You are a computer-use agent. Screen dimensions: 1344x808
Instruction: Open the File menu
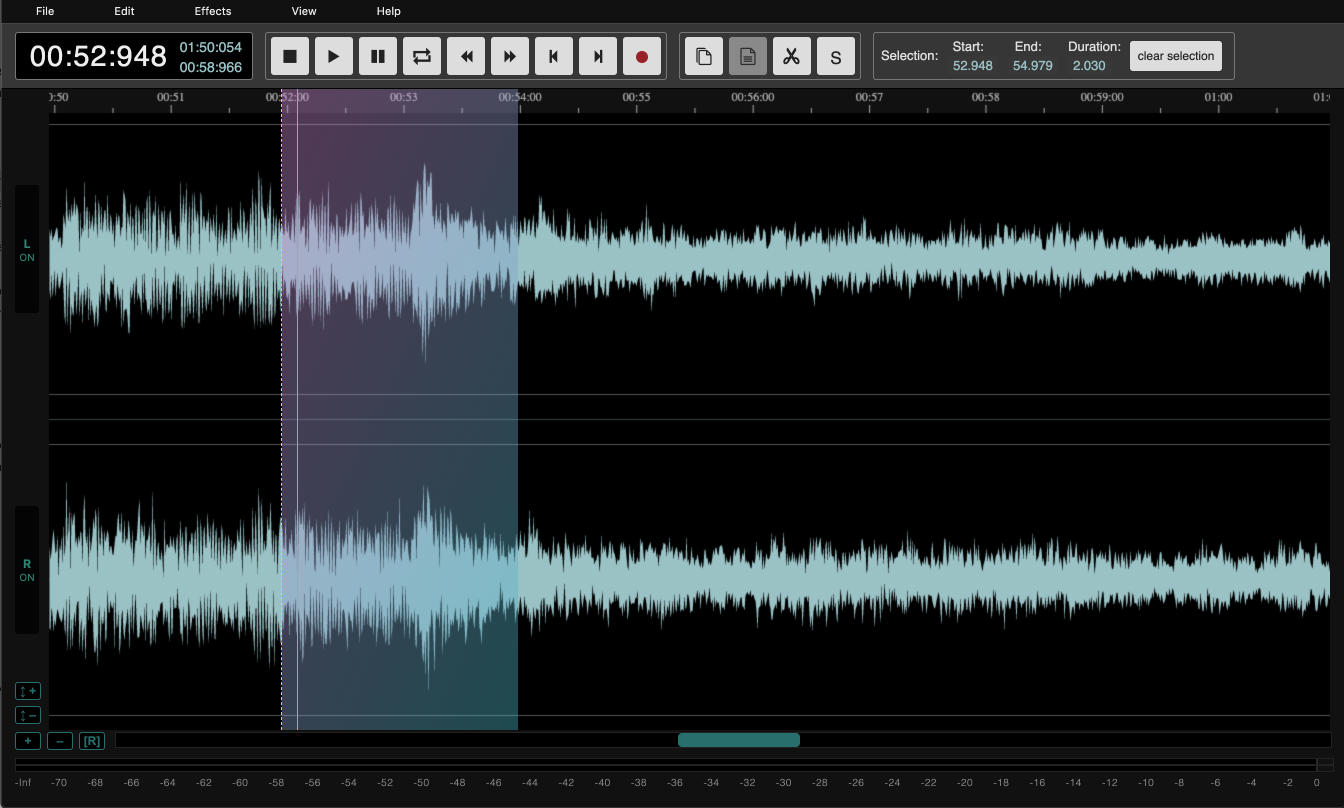pyautogui.click(x=45, y=11)
